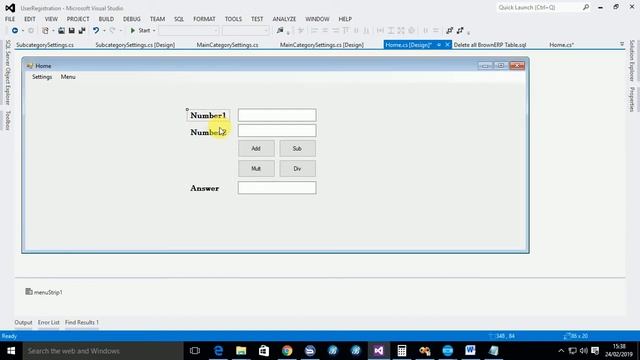
Task: Open File Explorer from the taskbar
Action: point(241,351)
